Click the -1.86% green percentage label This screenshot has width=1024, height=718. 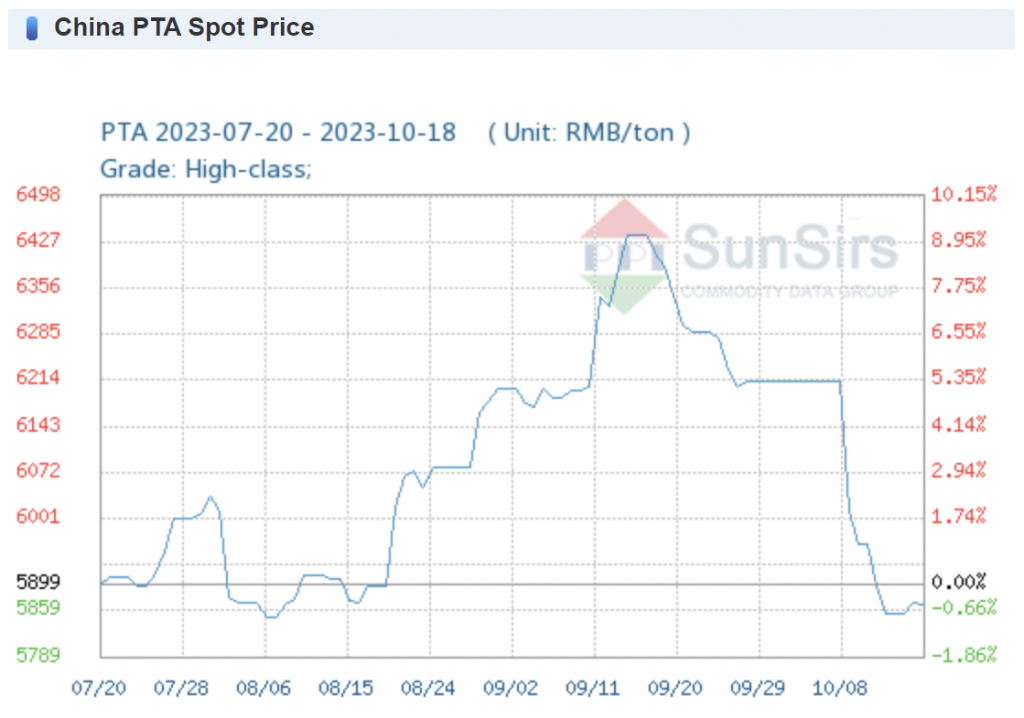pyautogui.click(x=964, y=655)
